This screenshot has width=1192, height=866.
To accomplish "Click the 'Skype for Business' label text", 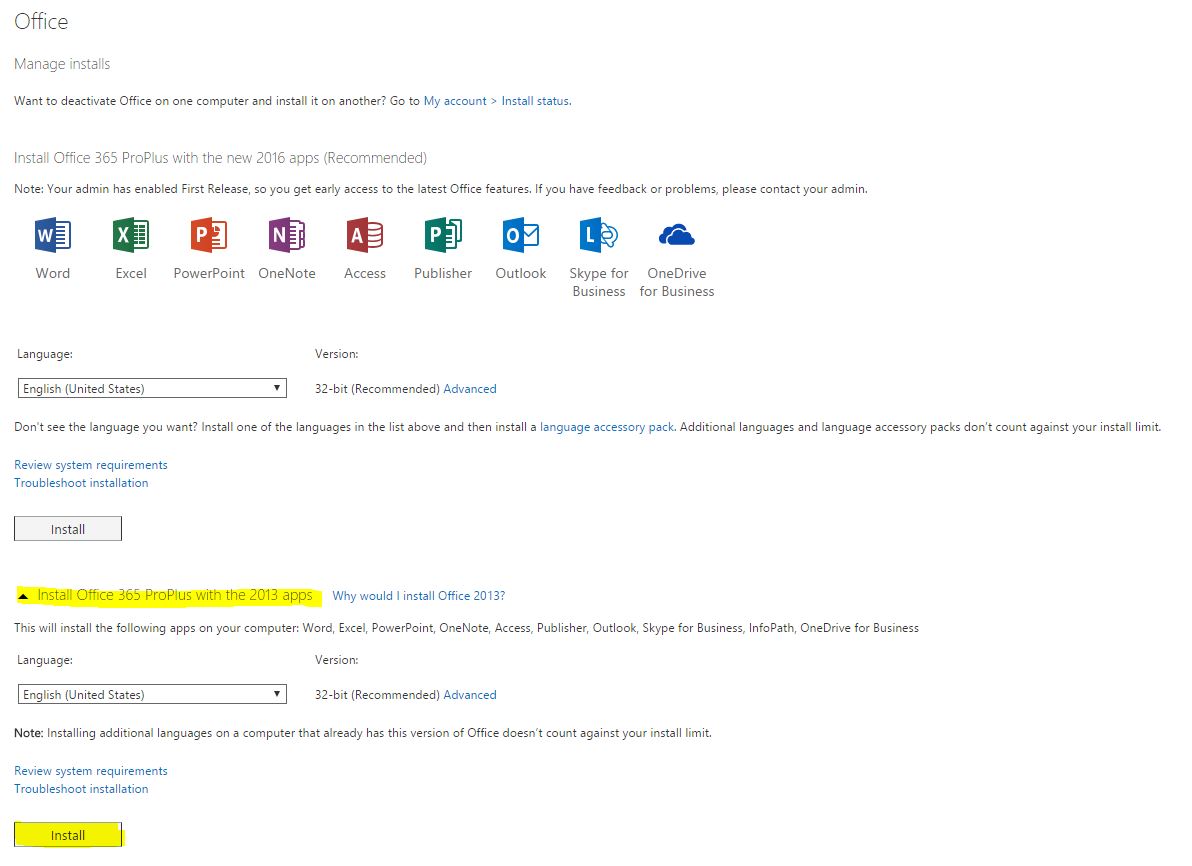I will pyautogui.click(x=599, y=282).
